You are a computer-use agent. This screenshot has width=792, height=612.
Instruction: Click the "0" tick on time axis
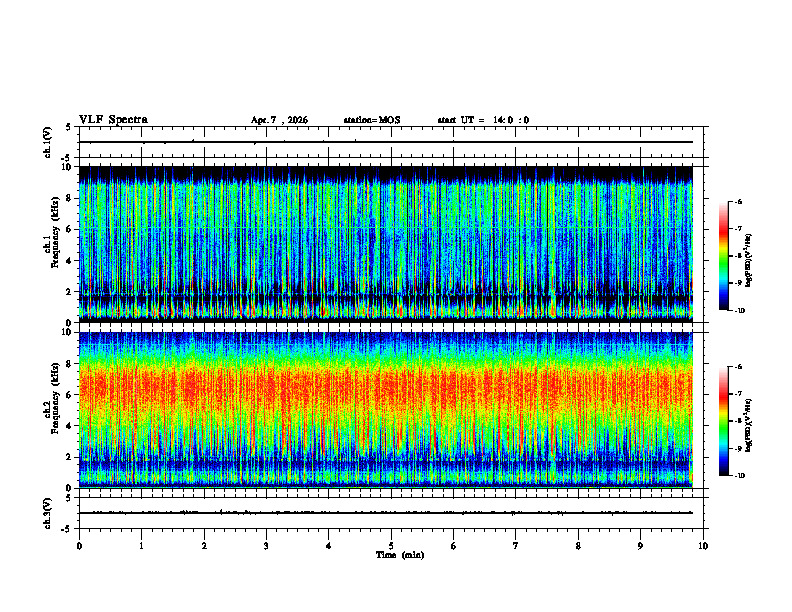(79, 546)
